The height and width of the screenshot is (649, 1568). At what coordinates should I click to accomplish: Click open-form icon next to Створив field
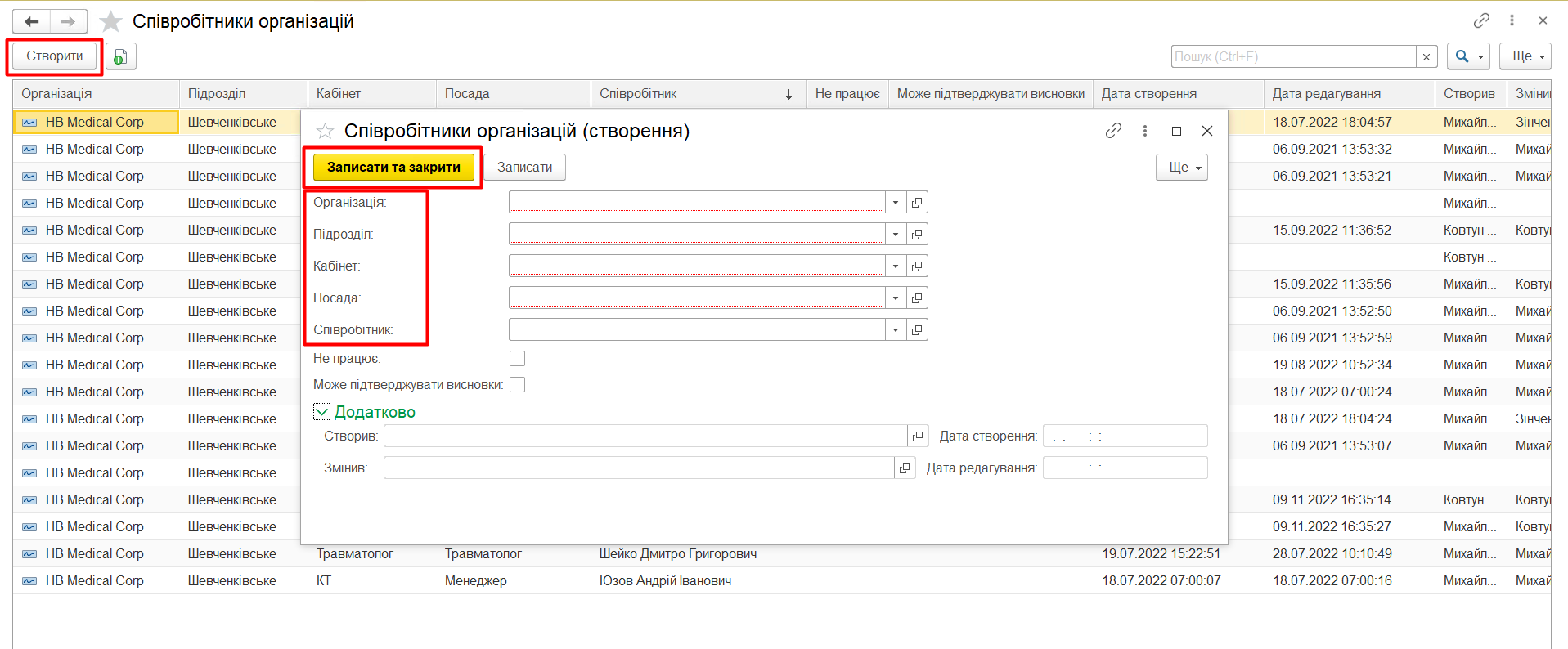point(918,436)
